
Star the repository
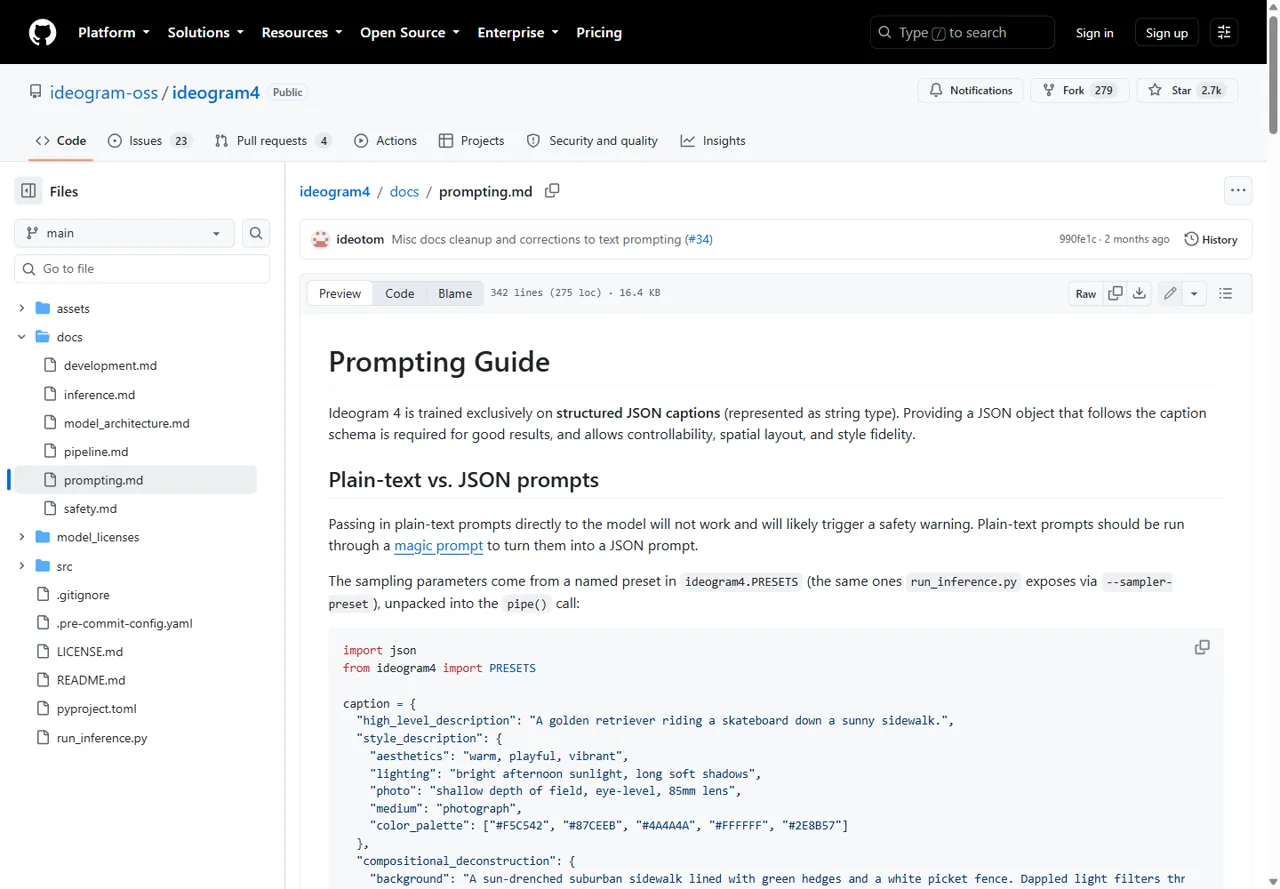pyautogui.click(x=1187, y=90)
